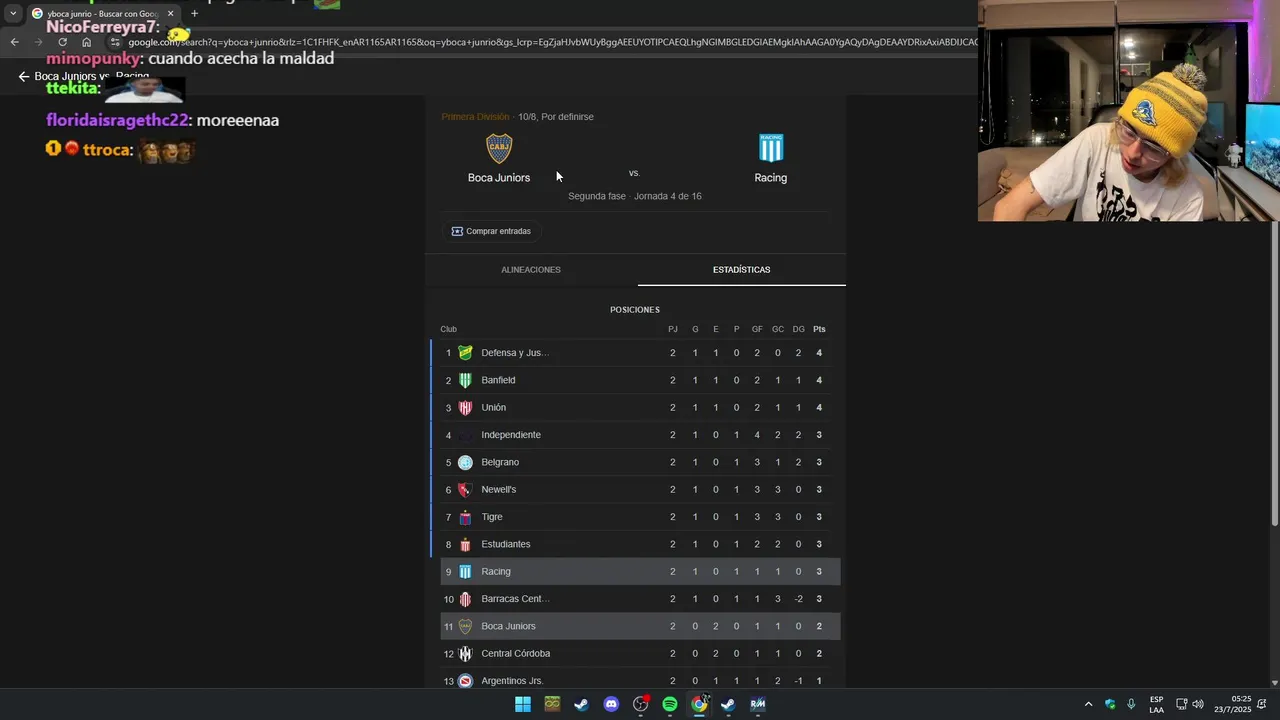Viewport: 1280px width, 720px height.
Task: Open volume control in system tray
Action: coord(1198,704)
